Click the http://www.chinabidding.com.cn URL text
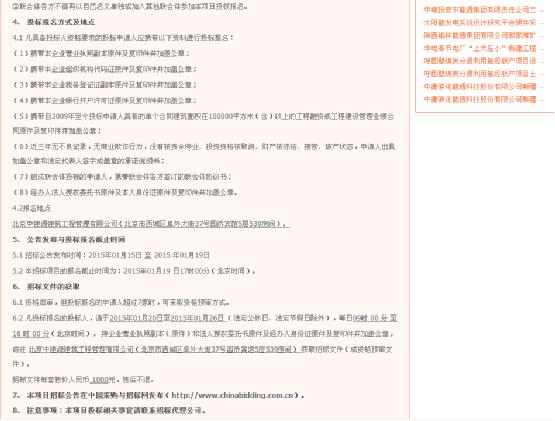The image size is (555, 421). 232,395
